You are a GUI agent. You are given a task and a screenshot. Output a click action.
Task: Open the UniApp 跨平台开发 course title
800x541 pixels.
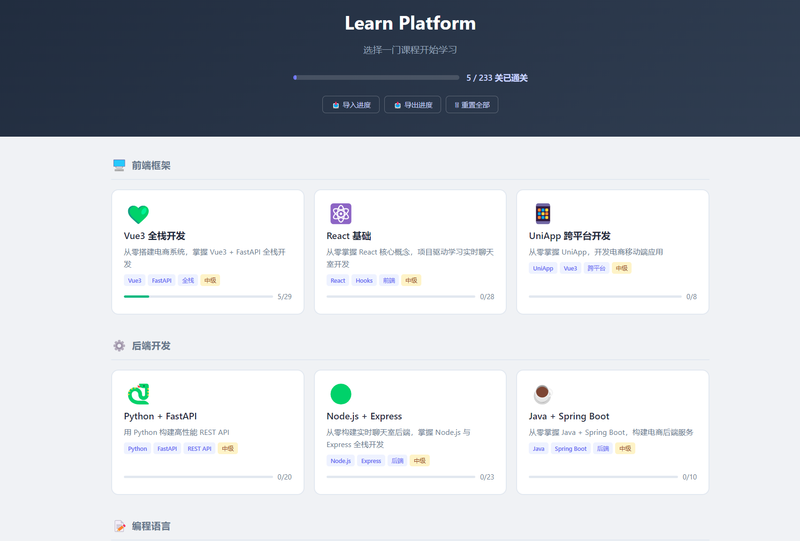coord(569,236)
